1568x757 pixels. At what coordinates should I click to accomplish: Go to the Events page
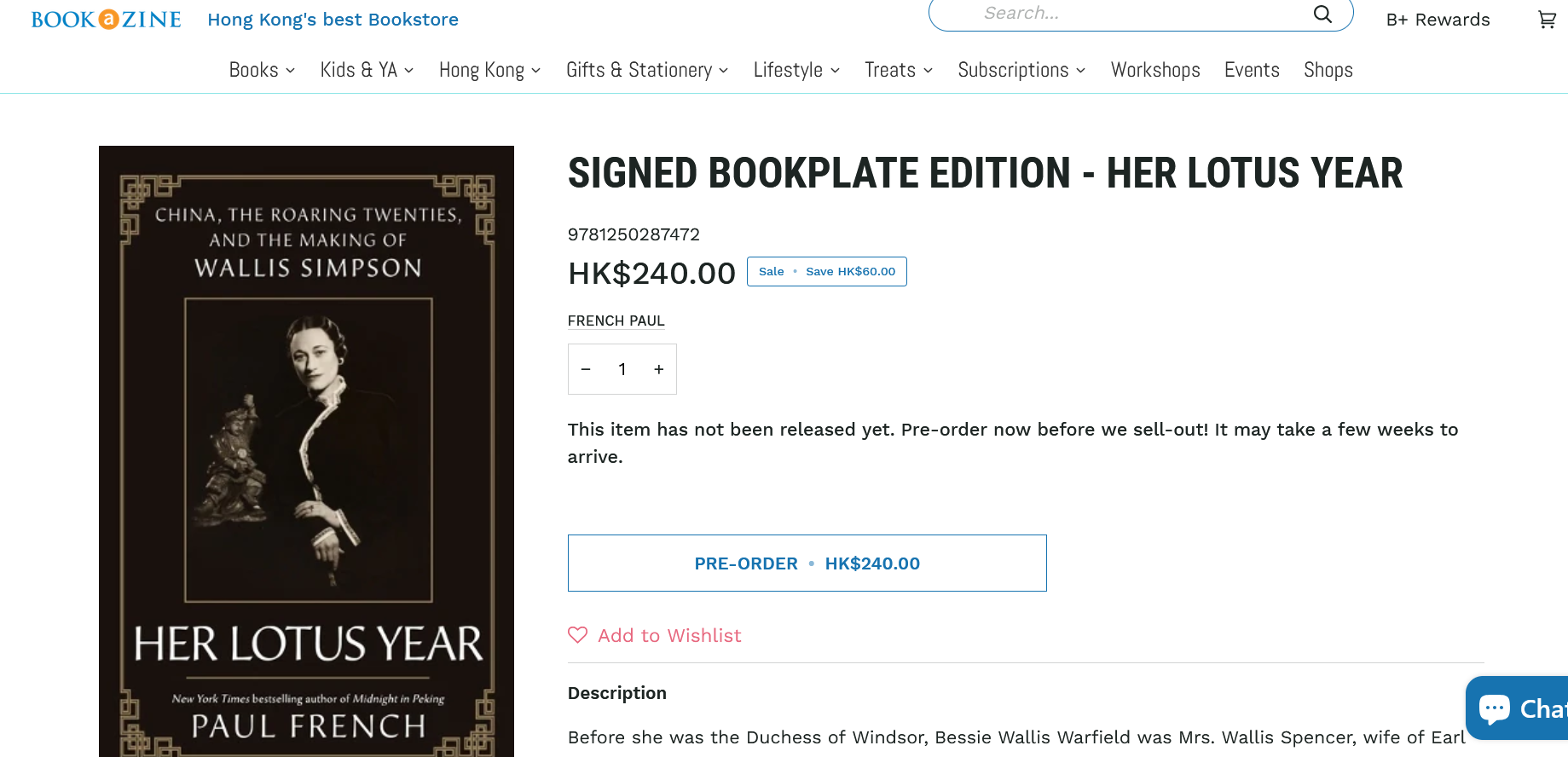pyautogui.click(x=1252, y=70)
